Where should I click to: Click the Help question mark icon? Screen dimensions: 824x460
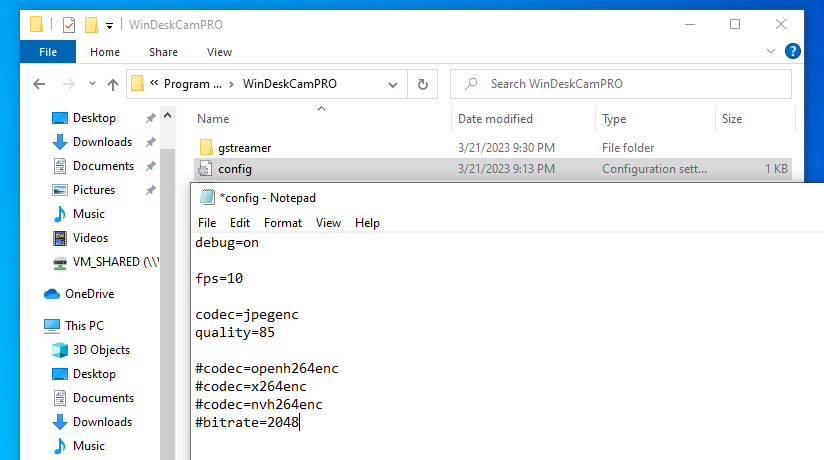coord(792,52)
